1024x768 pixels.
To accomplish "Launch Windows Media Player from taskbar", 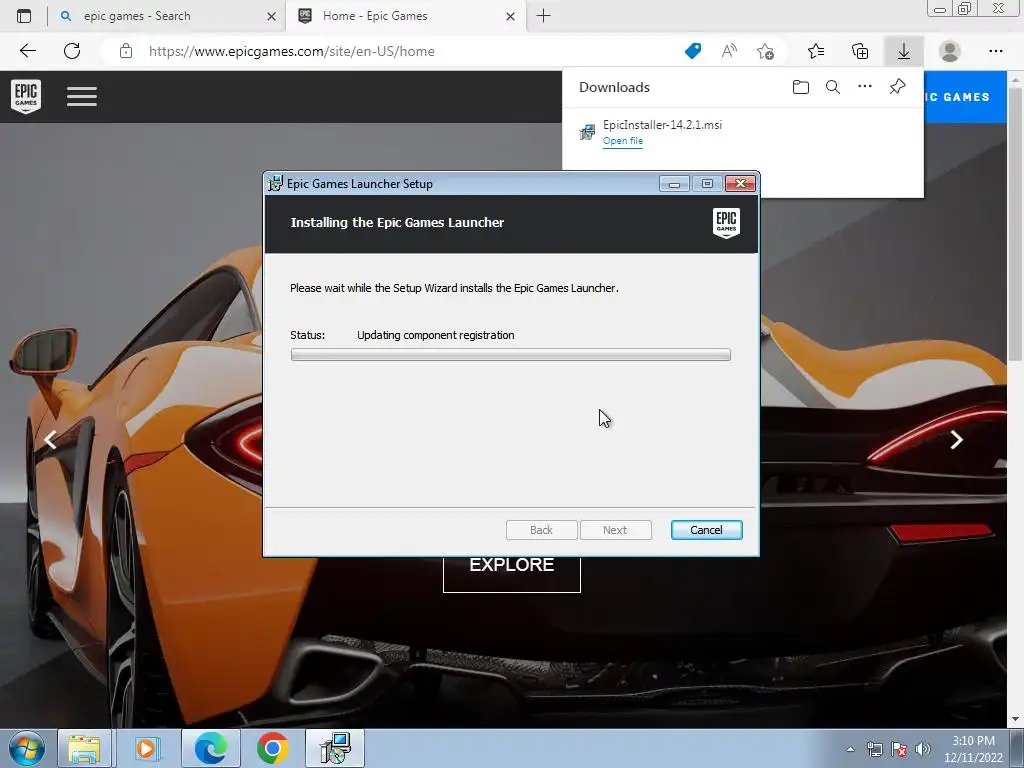I will pos(147,748).
